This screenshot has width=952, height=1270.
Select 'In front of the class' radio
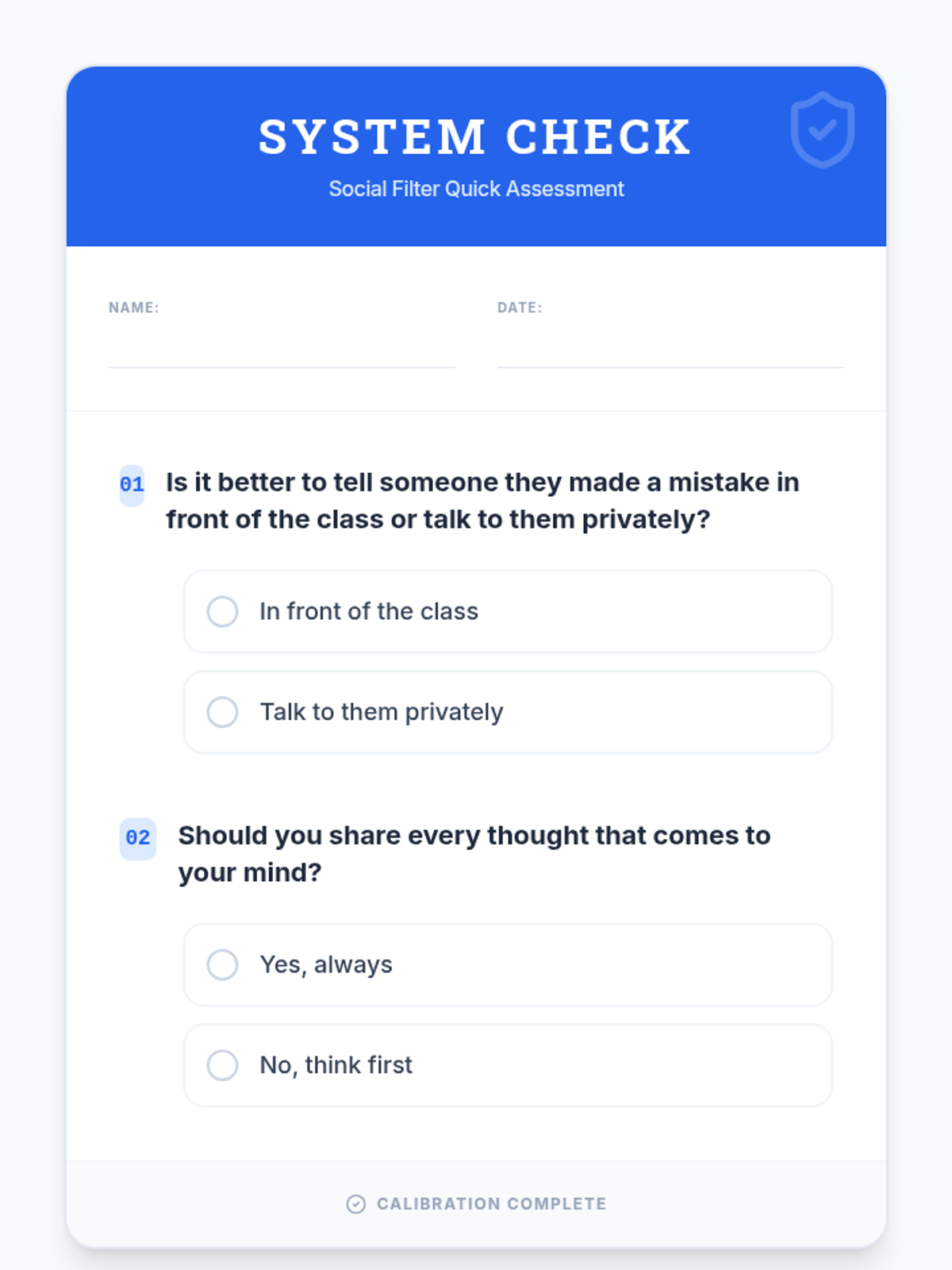222,612
